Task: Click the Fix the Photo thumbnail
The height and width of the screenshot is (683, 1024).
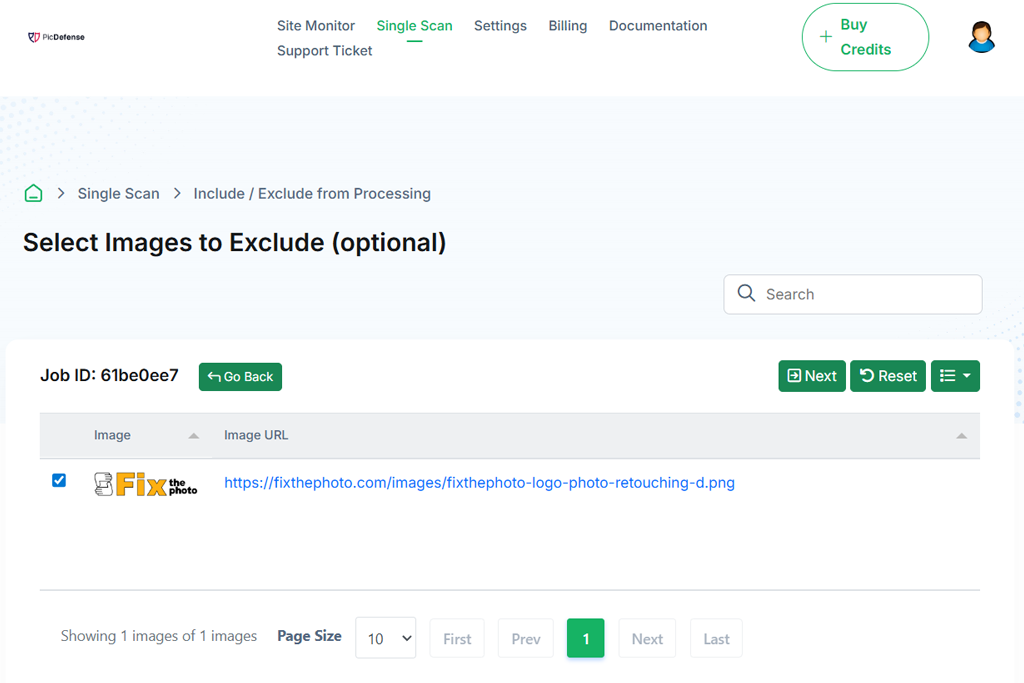Action: point(146,484)
